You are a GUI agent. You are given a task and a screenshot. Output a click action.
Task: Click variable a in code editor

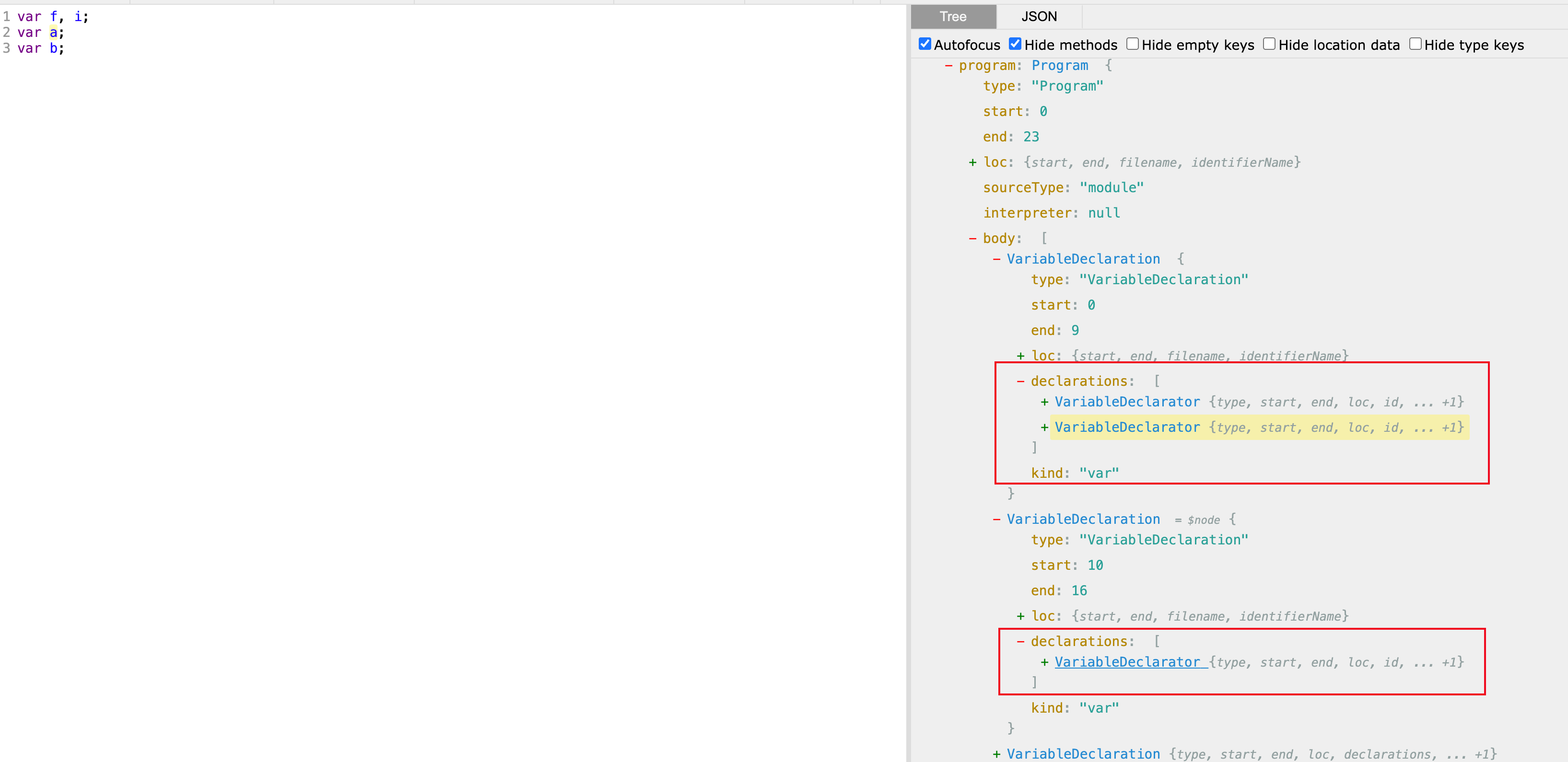point(54,32)
